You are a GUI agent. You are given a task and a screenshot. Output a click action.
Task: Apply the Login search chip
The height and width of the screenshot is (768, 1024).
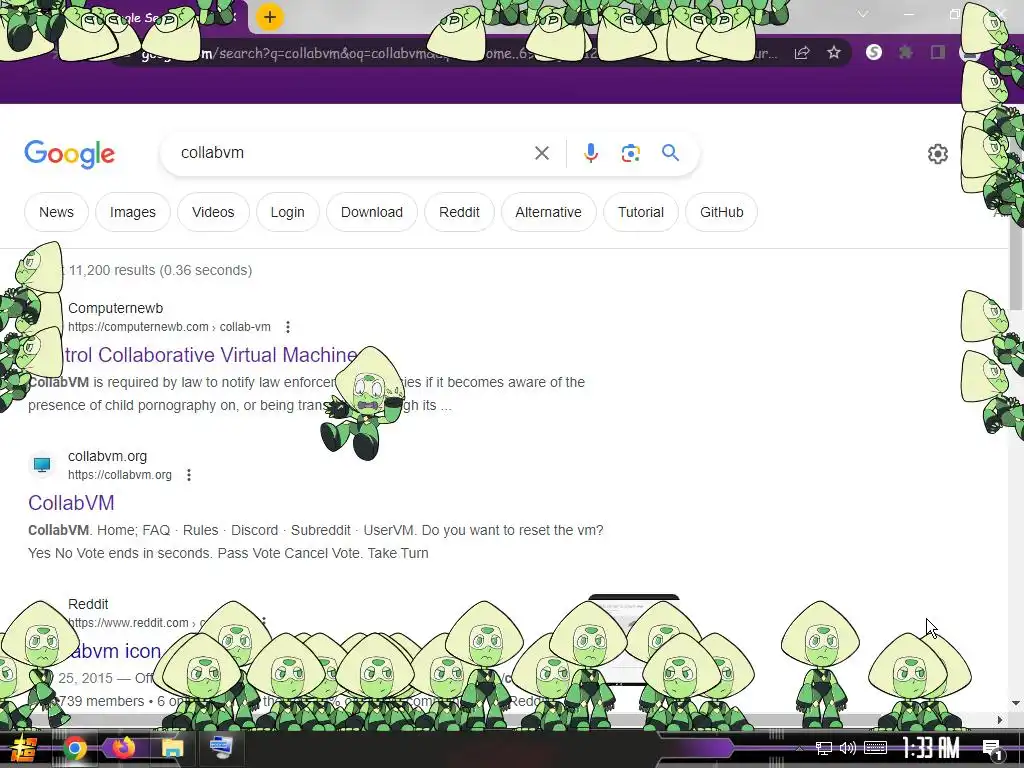[287, 212]
